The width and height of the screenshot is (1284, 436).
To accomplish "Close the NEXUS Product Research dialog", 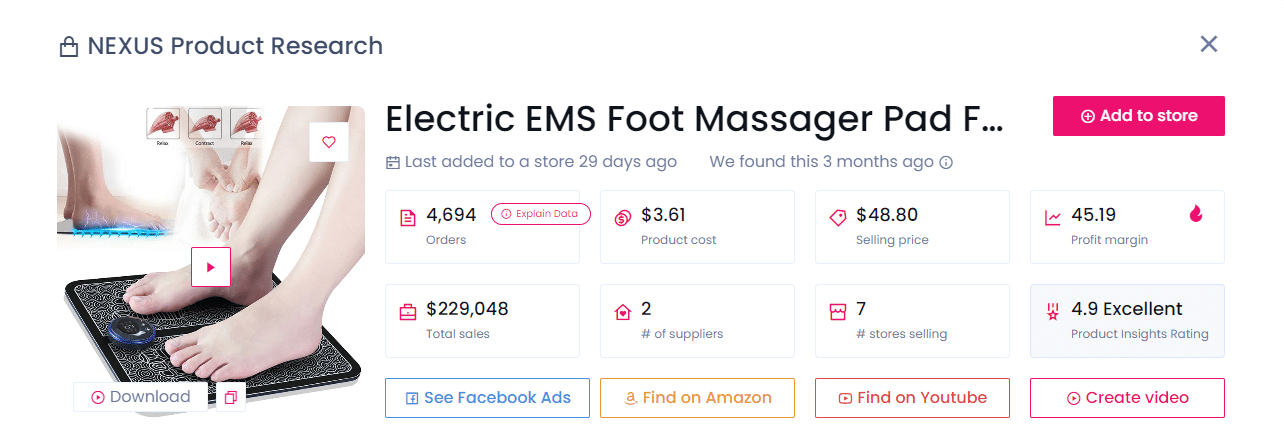I will pos(1209,44).
